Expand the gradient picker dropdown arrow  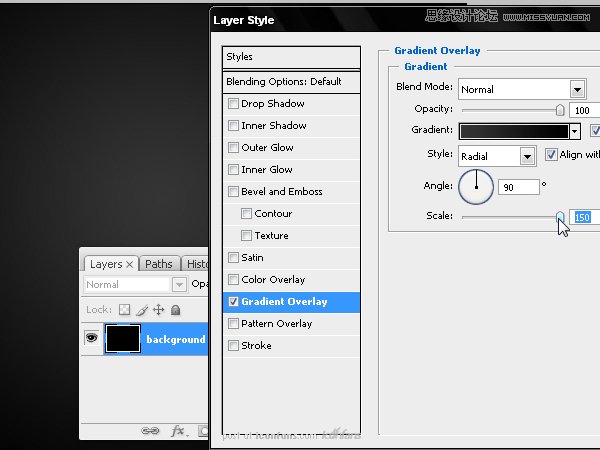point(574,131)
